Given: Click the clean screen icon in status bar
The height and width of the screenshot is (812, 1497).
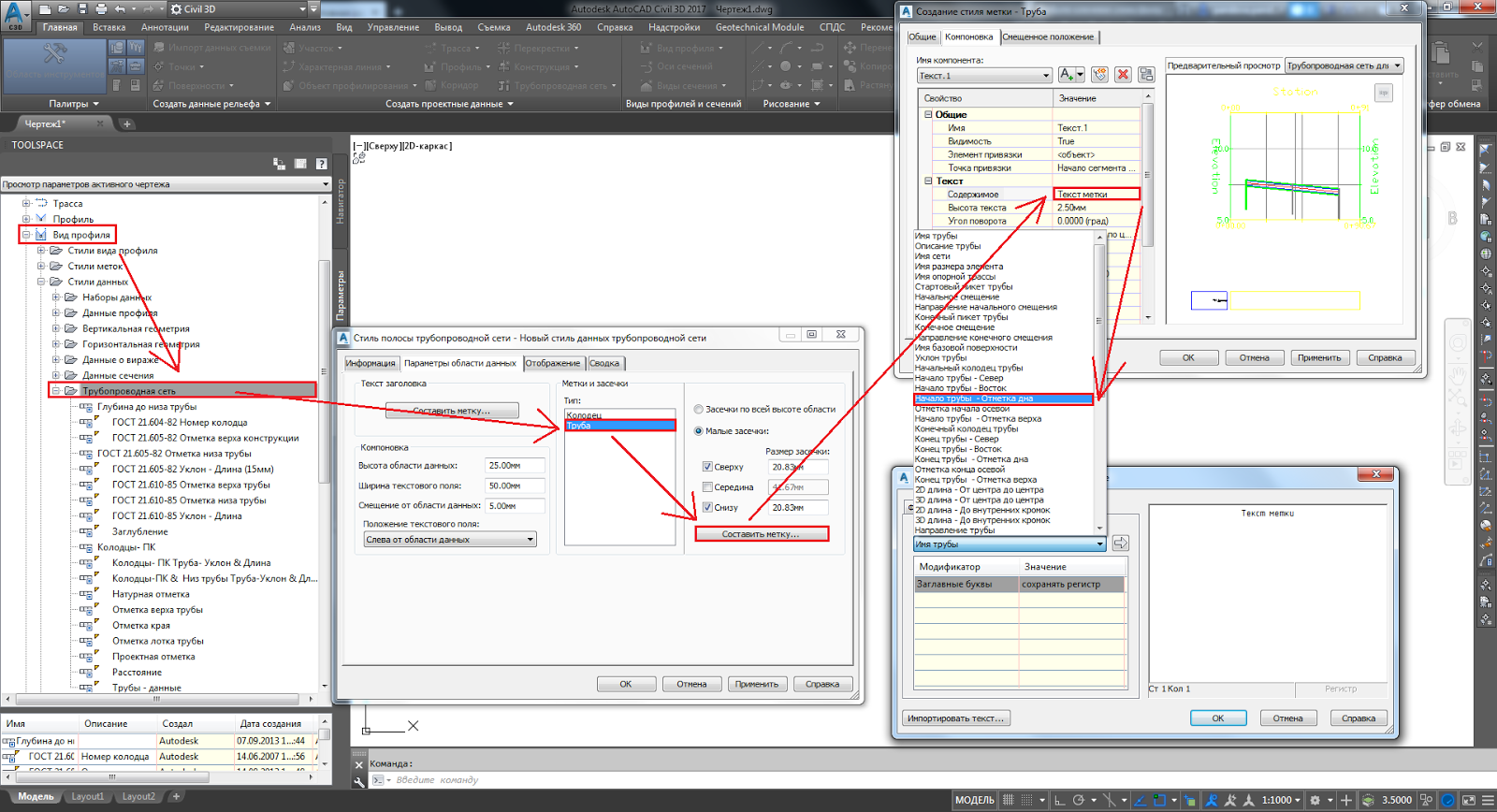Looking at the screenshot, I should pyautogui.click(x=1468, y=800).
